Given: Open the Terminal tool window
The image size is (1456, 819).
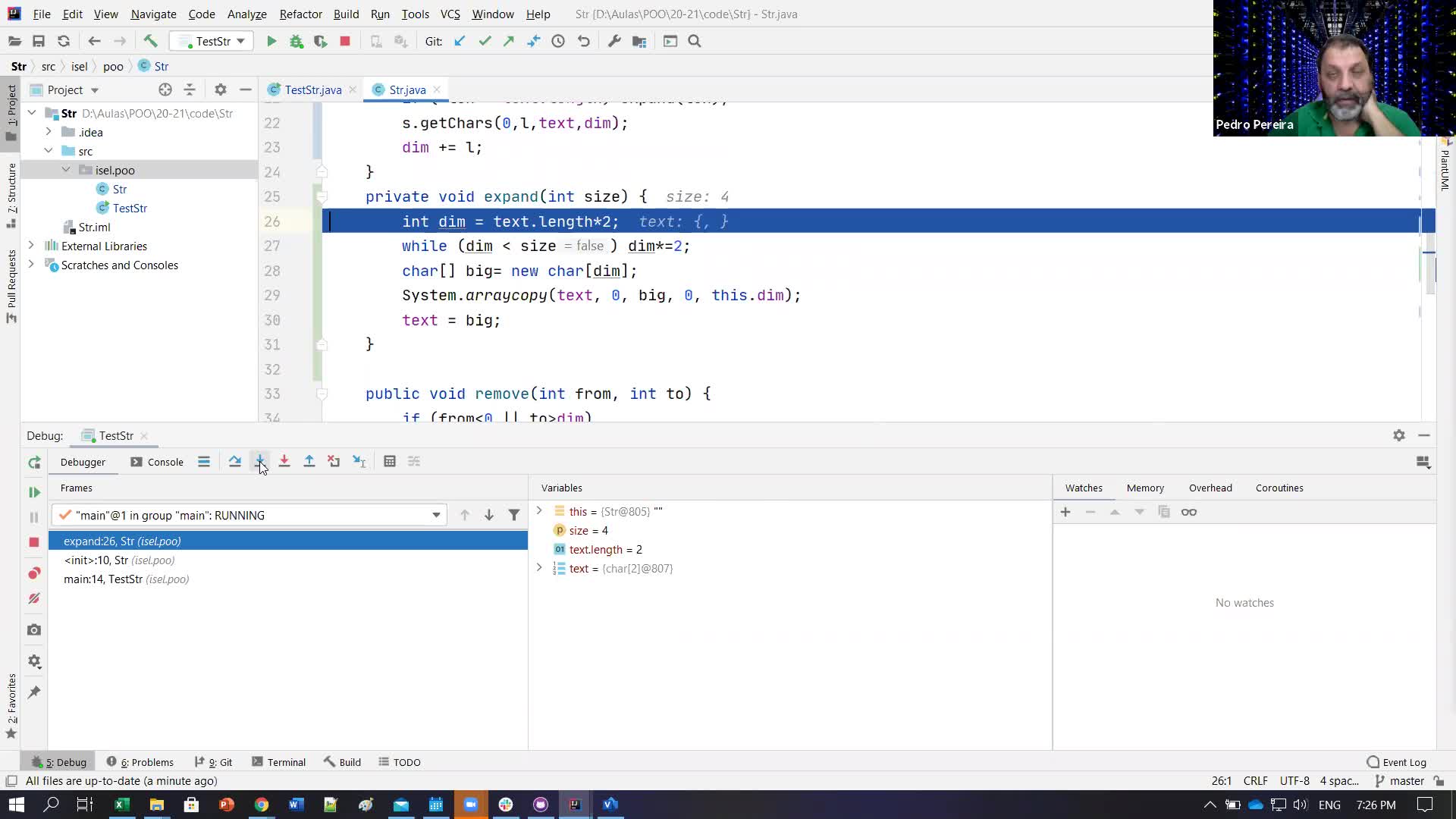Looking at the screenshot, I should point(278,762).
